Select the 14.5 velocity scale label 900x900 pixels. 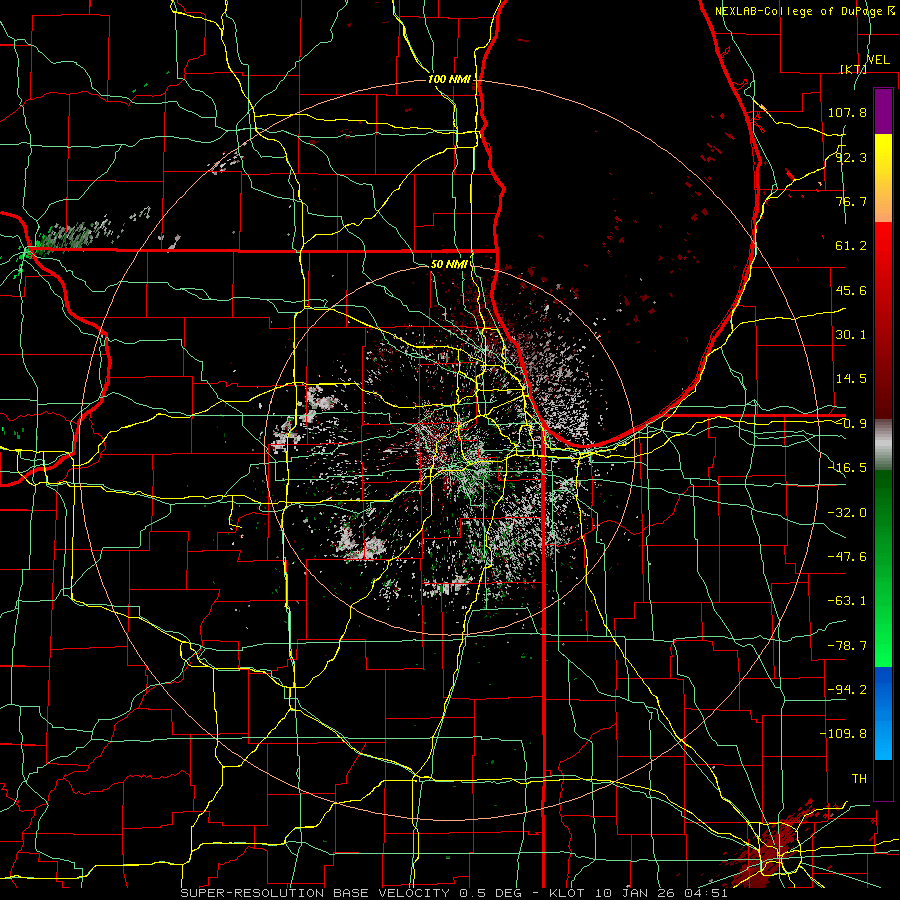[851, 379]
